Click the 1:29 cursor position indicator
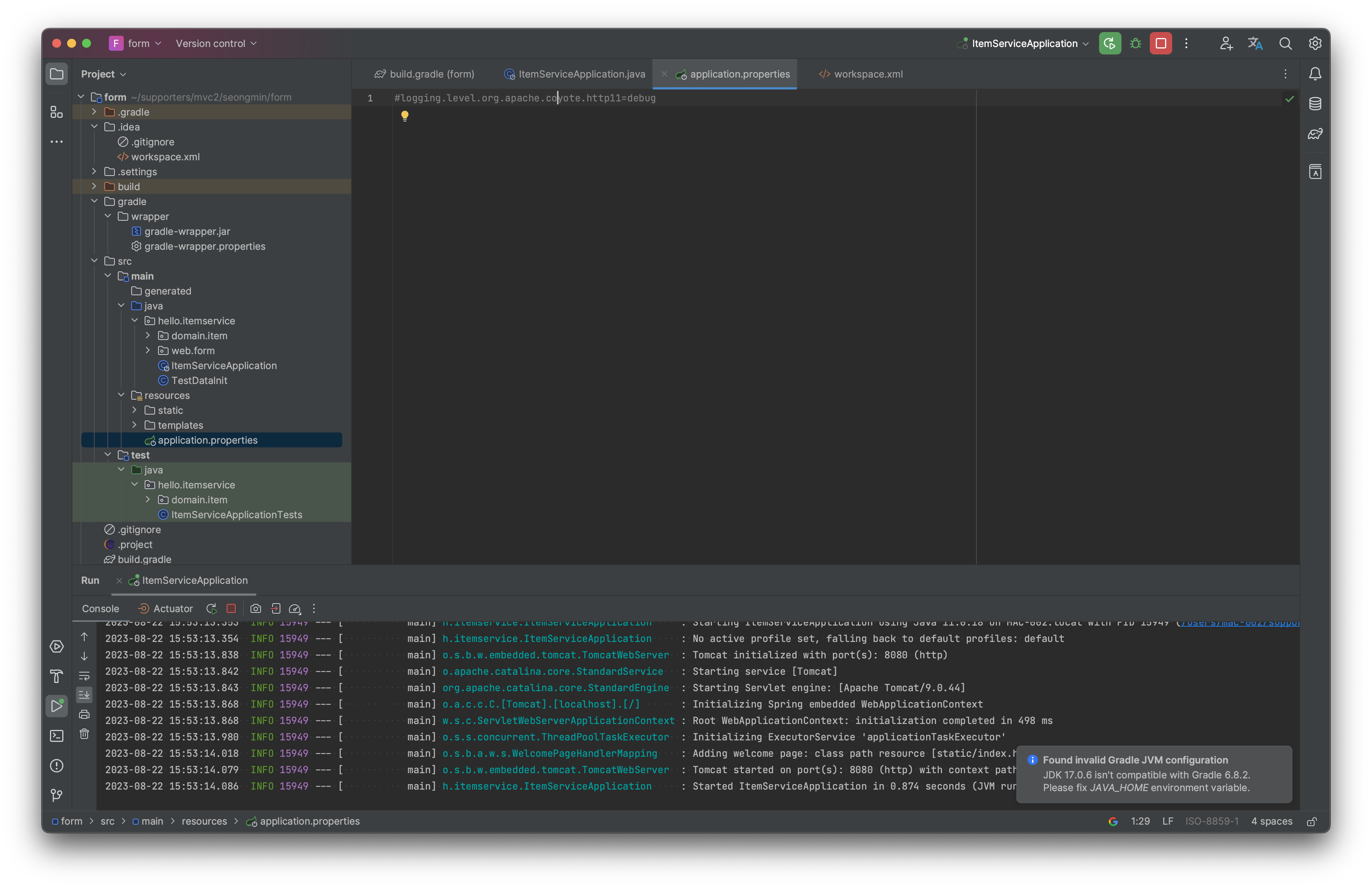 coord(1140,822)
